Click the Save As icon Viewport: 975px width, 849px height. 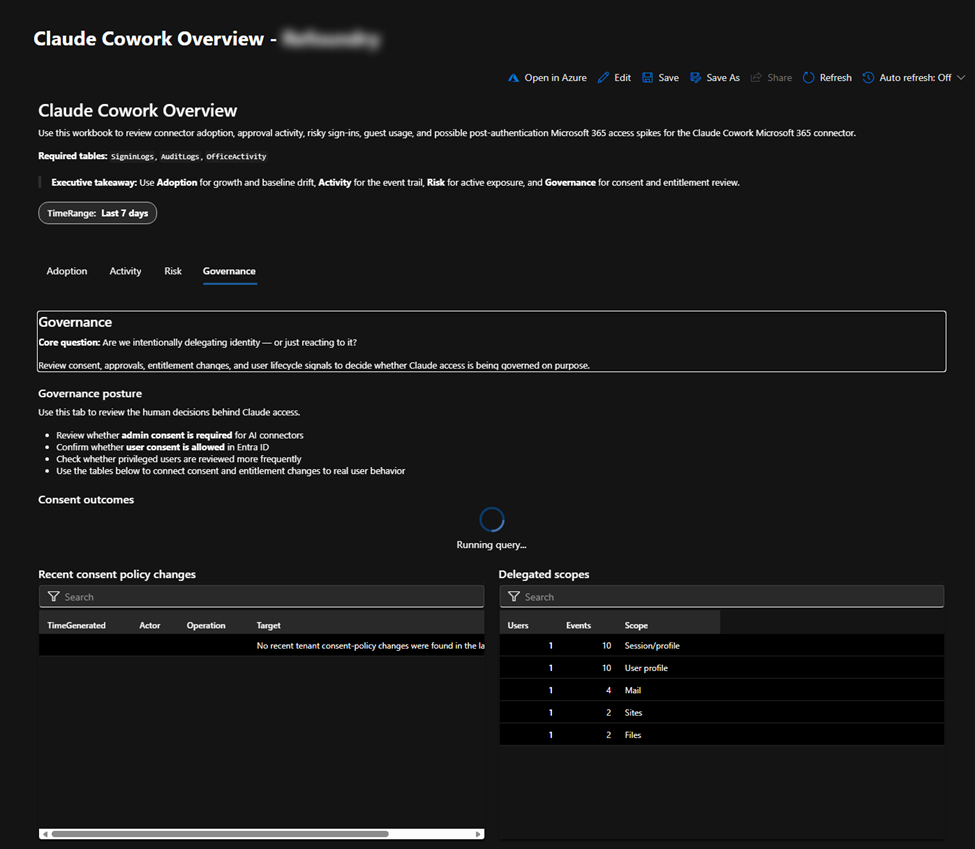(x=695, y=78)
